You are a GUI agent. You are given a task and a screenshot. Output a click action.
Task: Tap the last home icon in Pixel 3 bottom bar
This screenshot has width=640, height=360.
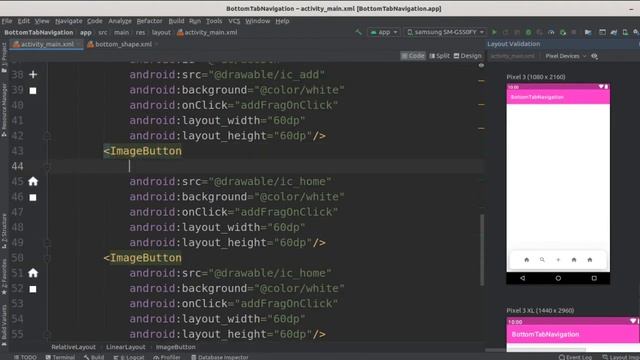point(589,260)
